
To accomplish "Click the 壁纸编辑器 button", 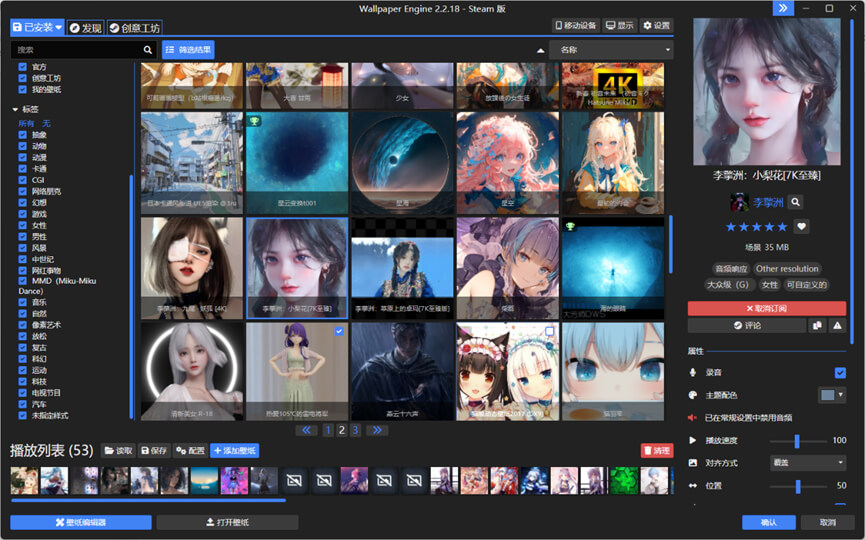I will [81, 522].
